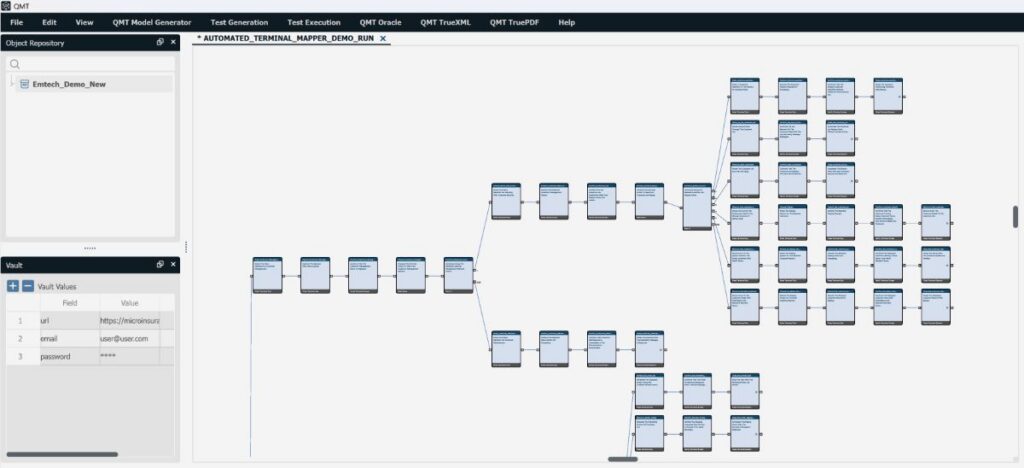Close the Vault panel
The height and width of the screenshot is (468, 1024).
173,264
